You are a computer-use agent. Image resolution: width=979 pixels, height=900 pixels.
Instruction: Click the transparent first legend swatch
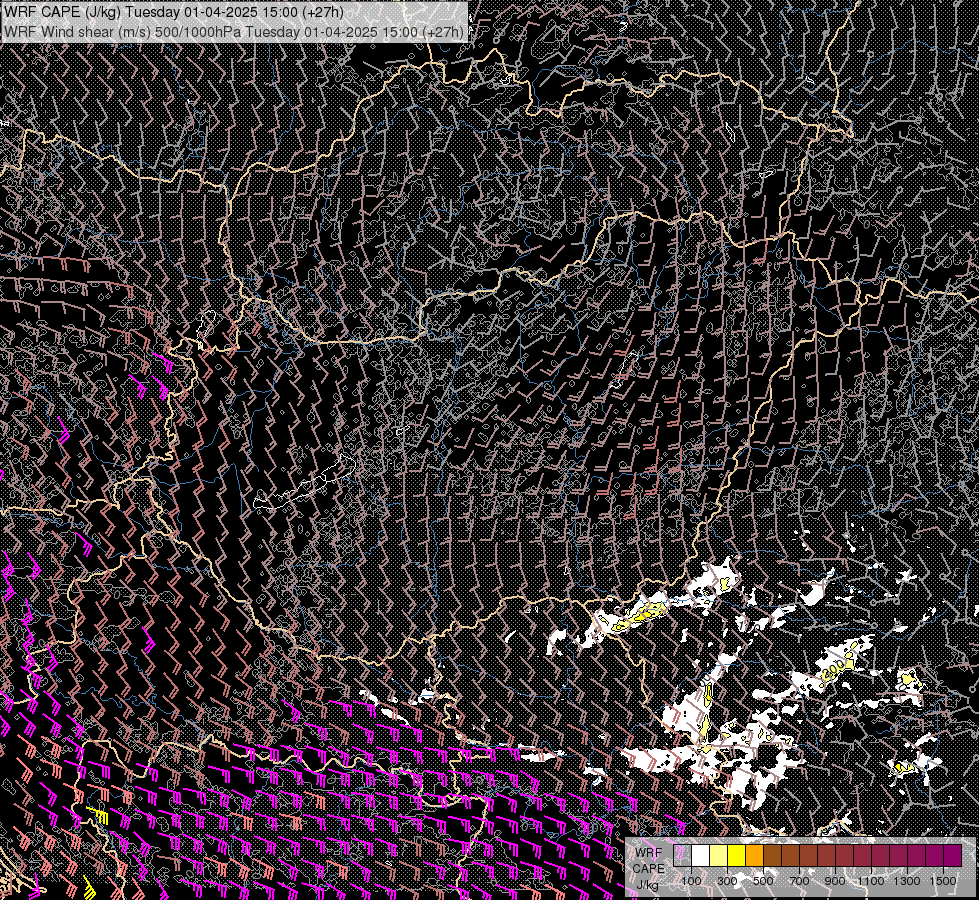point(682,856)
